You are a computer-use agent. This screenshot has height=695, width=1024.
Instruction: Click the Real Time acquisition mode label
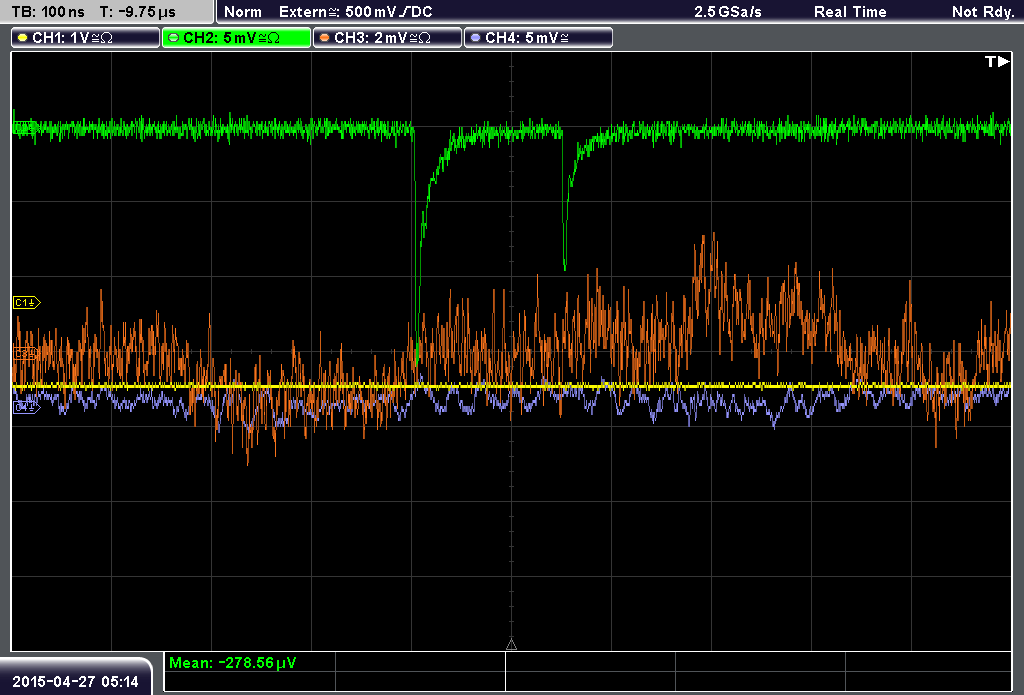coord(850,12)
